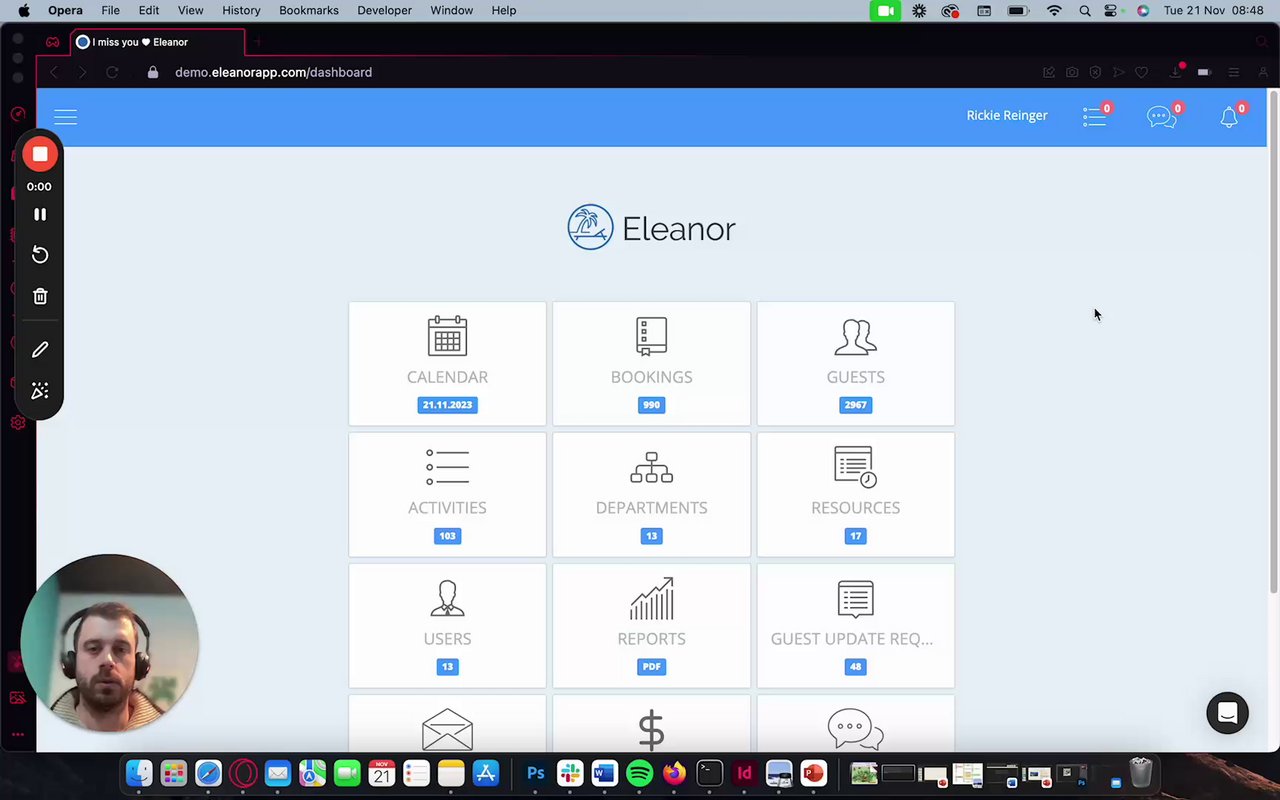The image size is (1280, 800).
Task: Open the Calendar tile
Action: (447, 364)
